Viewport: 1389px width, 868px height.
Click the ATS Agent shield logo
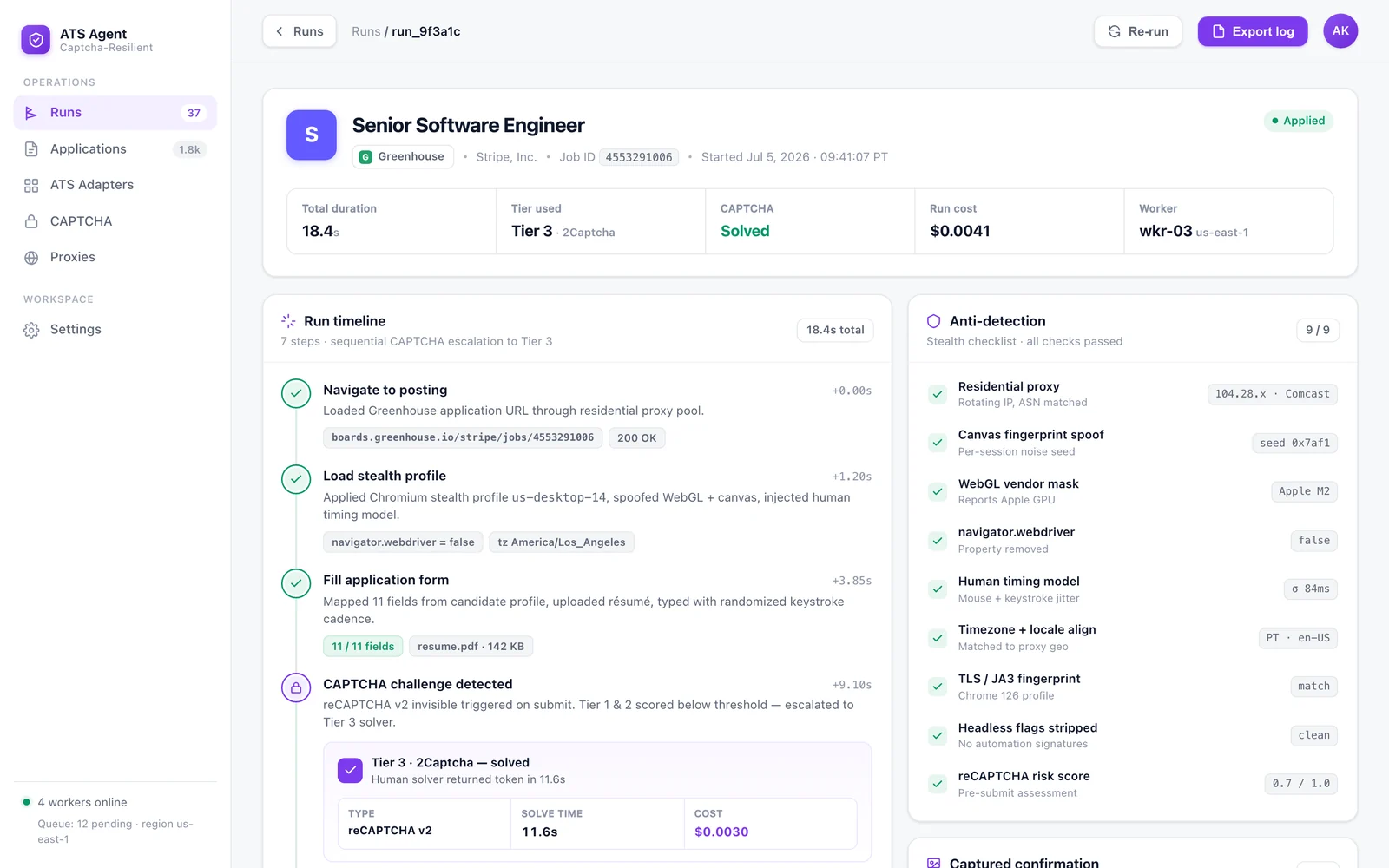36,39
